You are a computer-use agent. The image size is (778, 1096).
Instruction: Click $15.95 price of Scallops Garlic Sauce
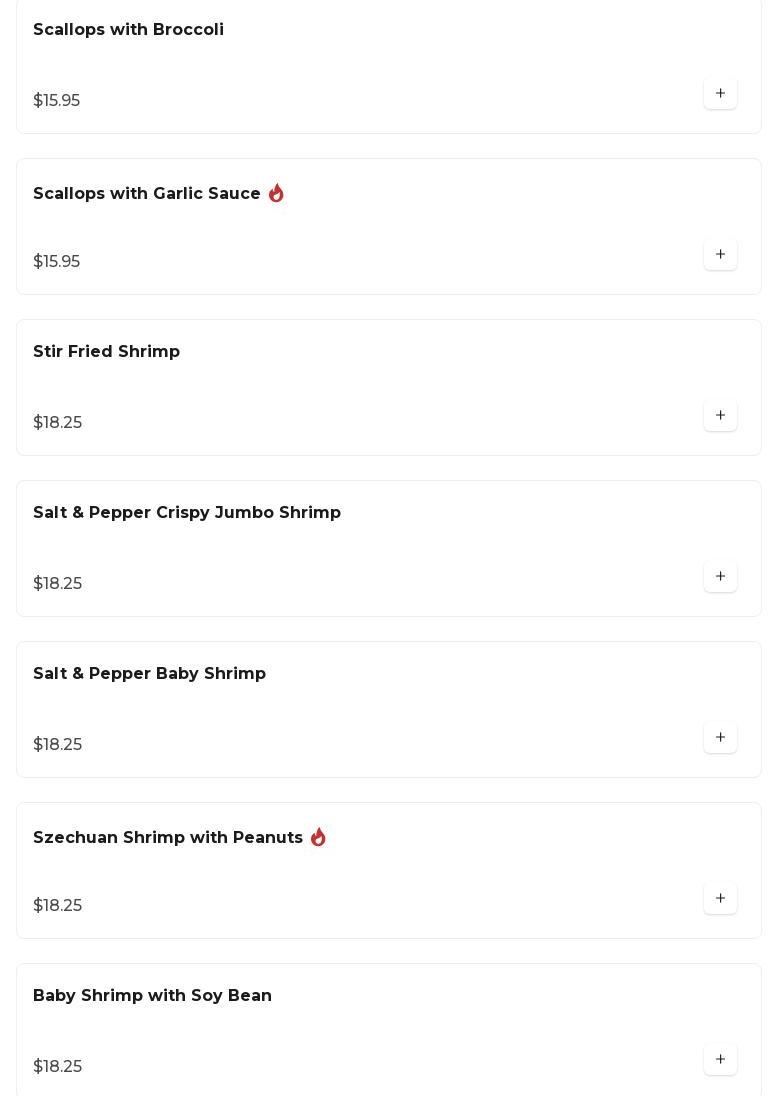[57, 262]
